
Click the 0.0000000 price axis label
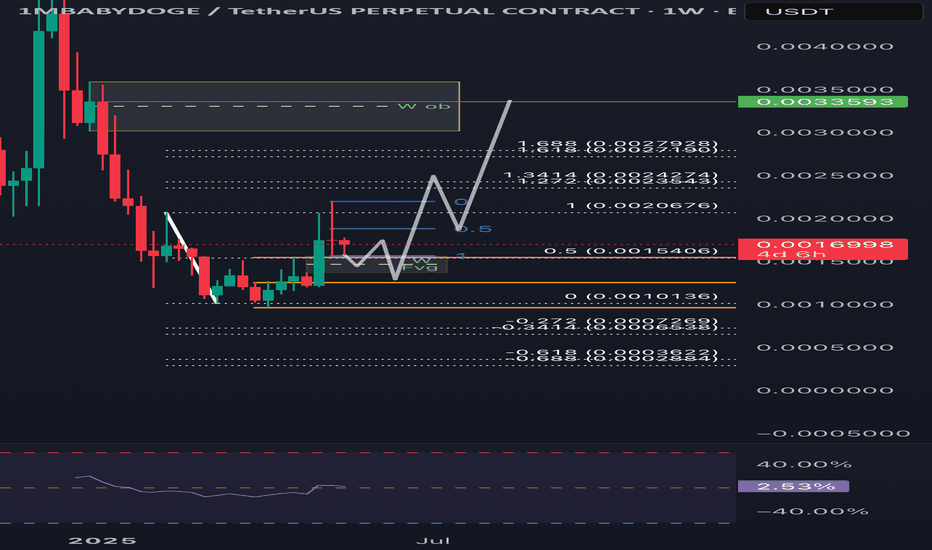click(x=825, y=390)
